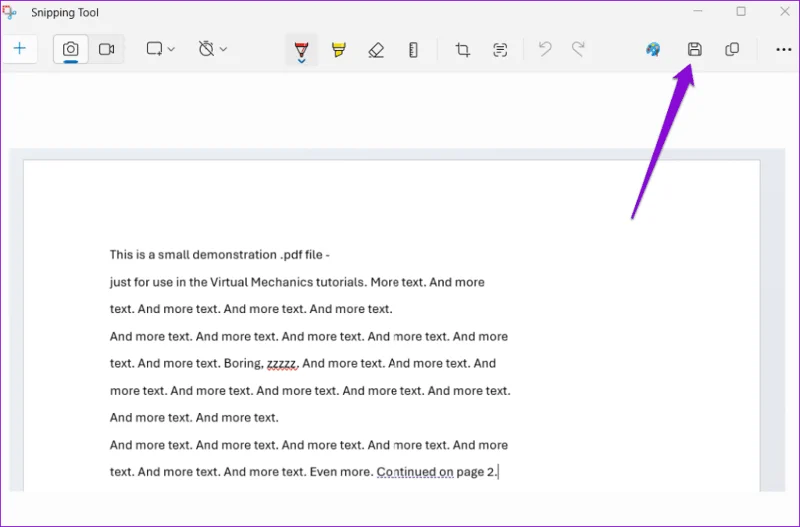Select the yellow Highlighter tool

click(x=339, y=49)
